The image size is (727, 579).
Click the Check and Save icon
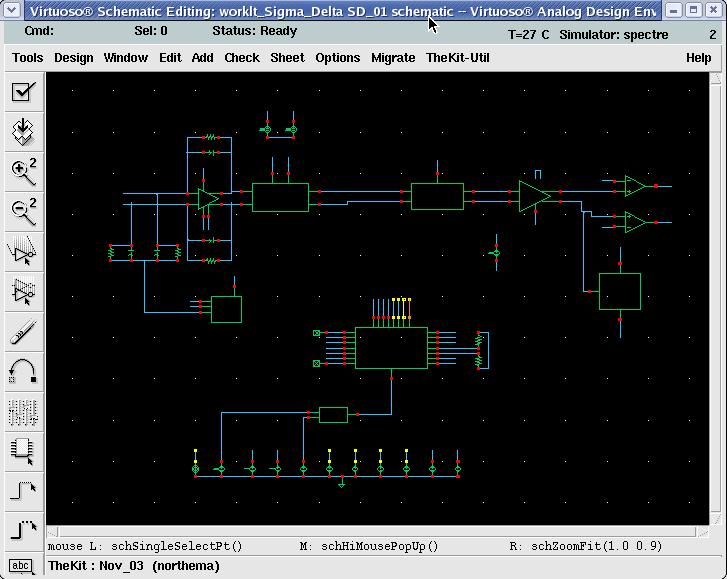click(x=23, y=93)
